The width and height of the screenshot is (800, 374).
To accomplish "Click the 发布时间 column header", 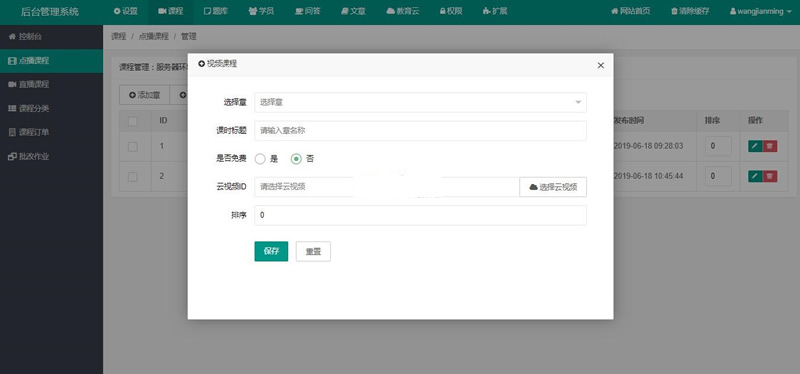I will (x=629, y=120).
